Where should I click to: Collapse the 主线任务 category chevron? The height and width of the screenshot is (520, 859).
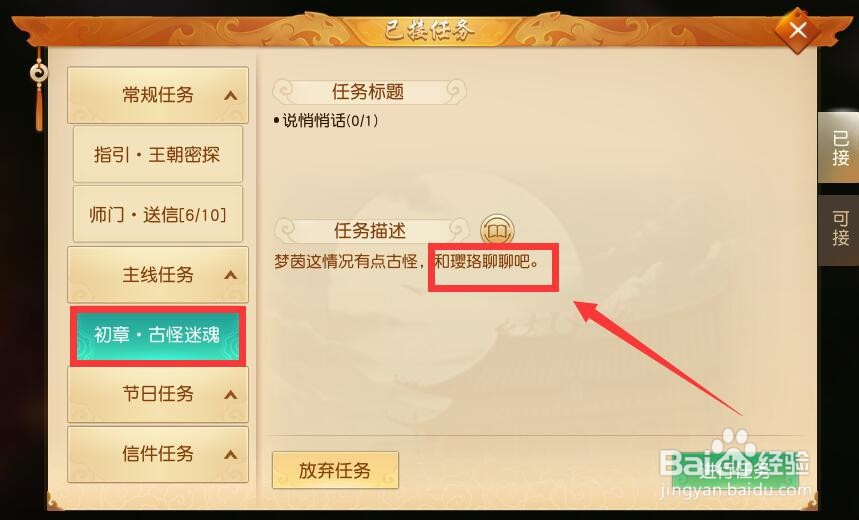(231, 275)
